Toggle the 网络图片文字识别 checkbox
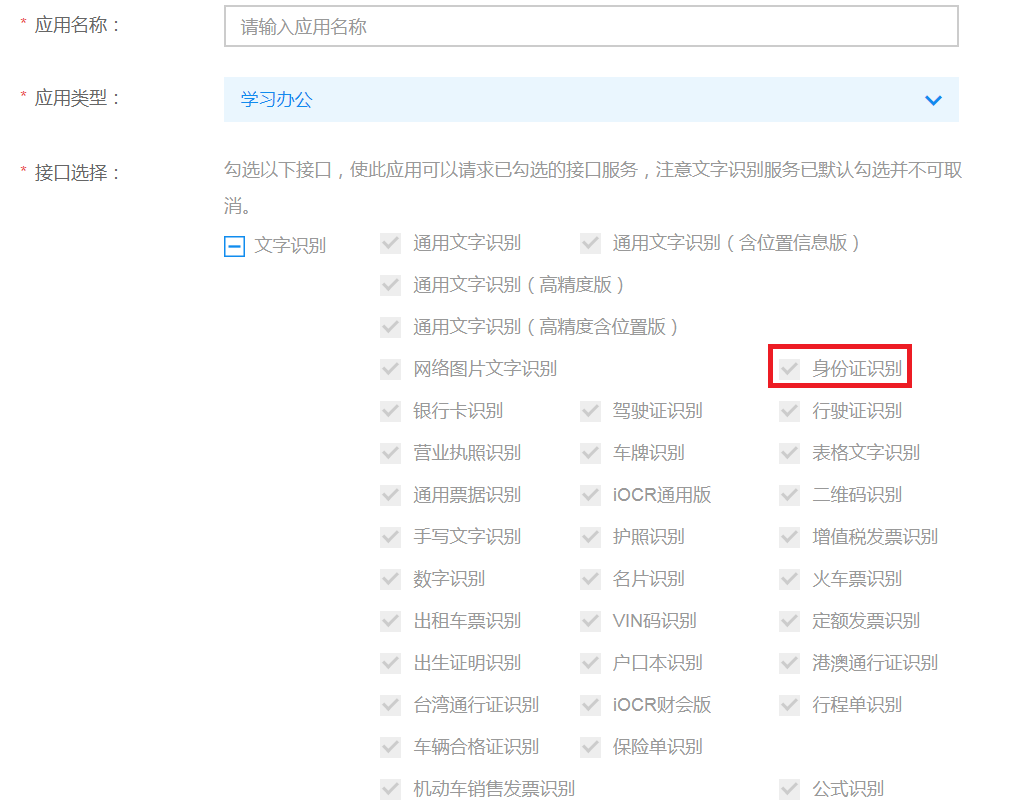The height and width of the screenshot is (810, 1036). tap(390, 369)
